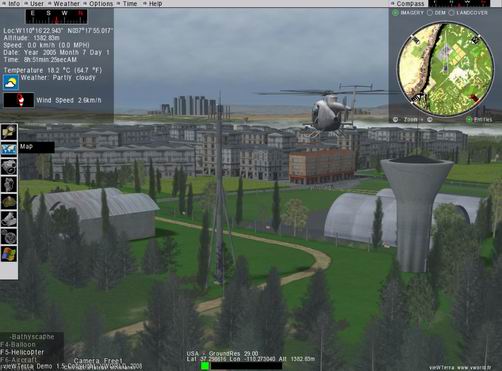The height and width of the screenshot is (371, 502).
Task: Click the 'Date: Year 2005 Month 7 Day 1' line
Action: (56, 52)
